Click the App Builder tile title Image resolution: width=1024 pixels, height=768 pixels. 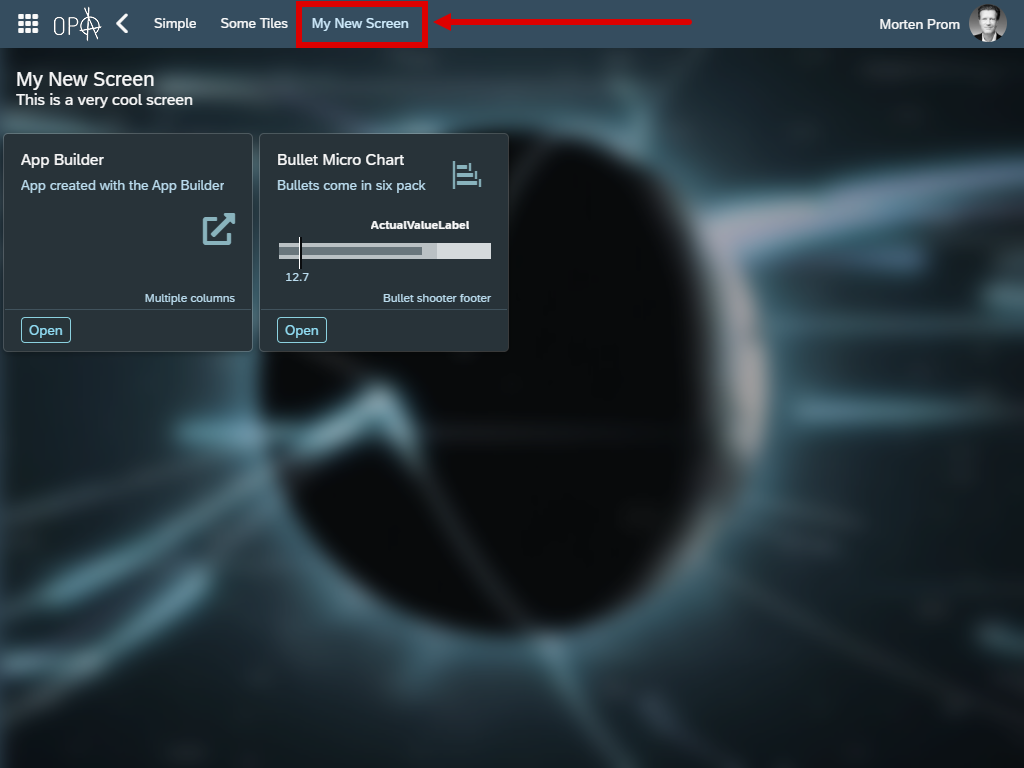coord(62,160)
